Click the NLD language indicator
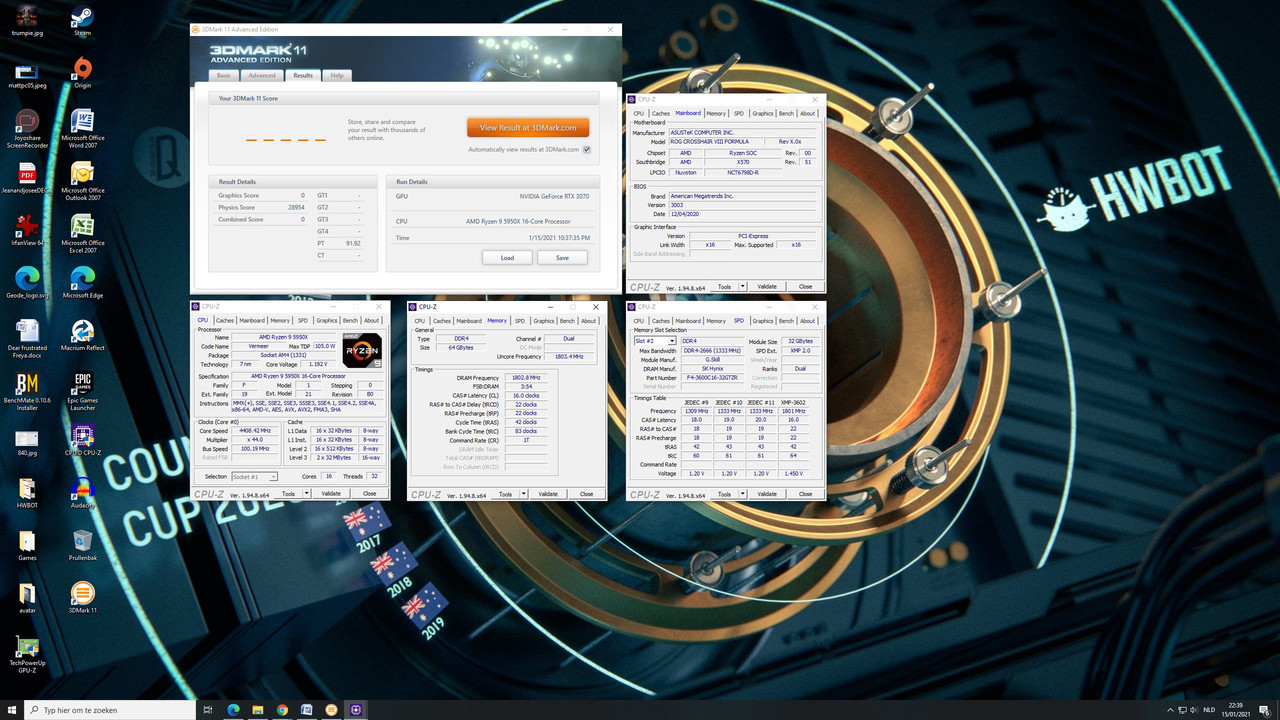 pyautogui.click(x=1209, y=709)
